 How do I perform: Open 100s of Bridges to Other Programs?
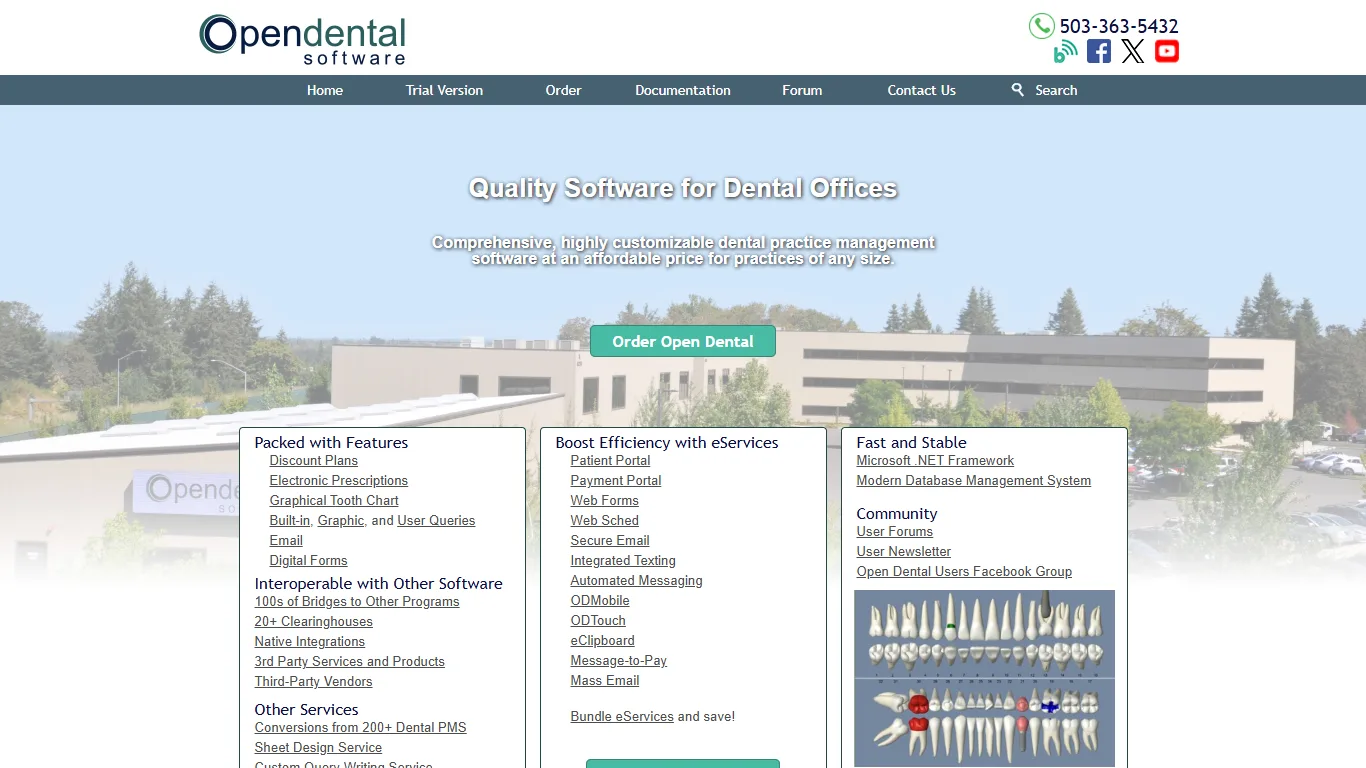pos(357,602)
